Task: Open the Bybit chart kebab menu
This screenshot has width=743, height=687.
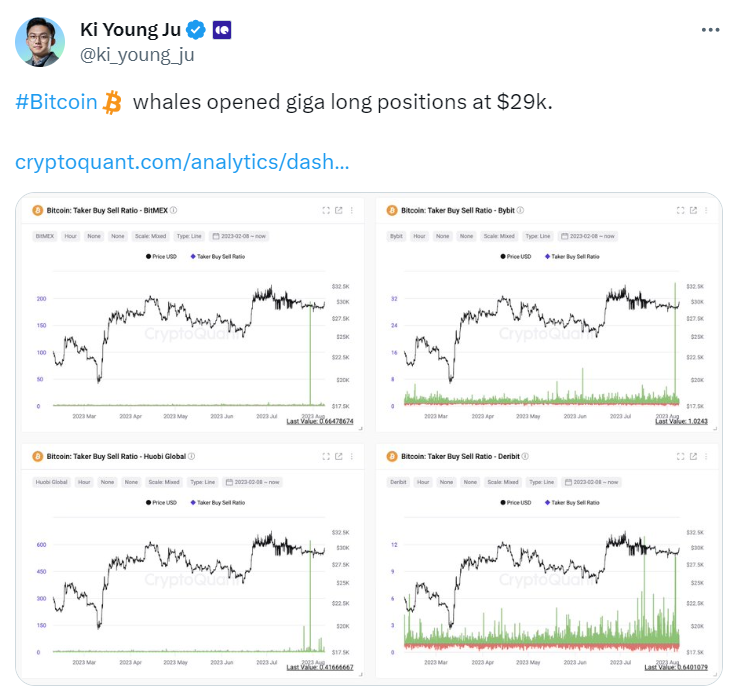Action: 706,210
